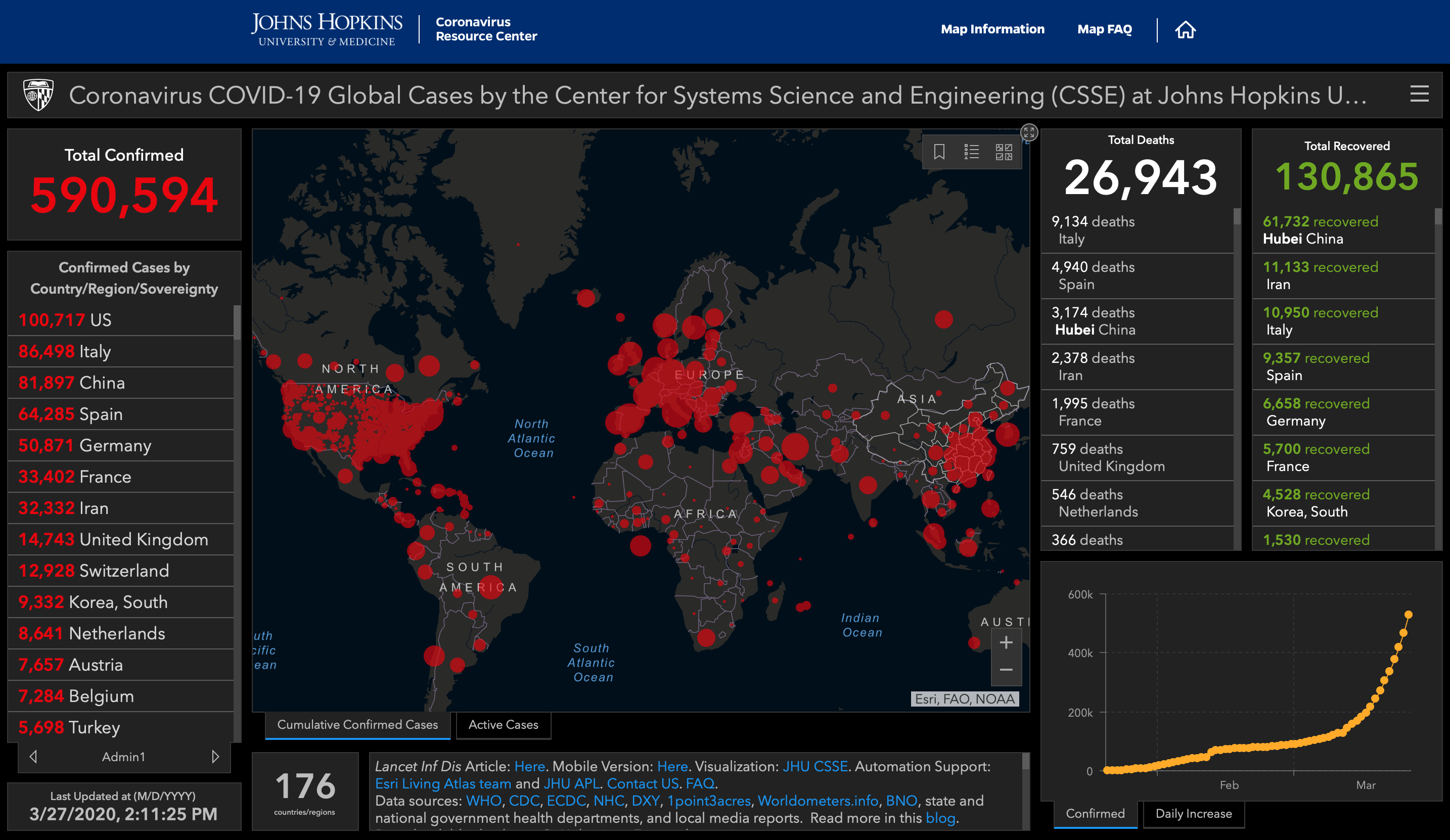The height and width of the screenshot is (840, 1450).
Task: Open the JHU CSSE link
Action: [815, 766]
